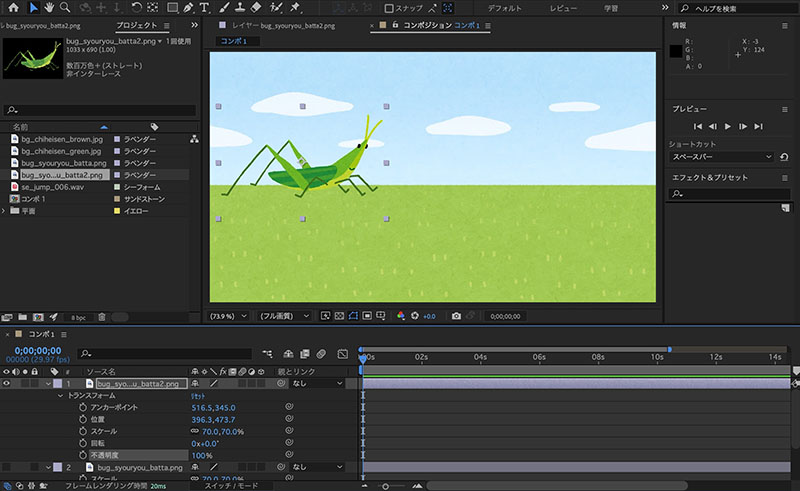Toggle the Snap checkbox in toolbar
Image resolution: width=800 pixels, height=491 pixels.
pyautogui.click(x=389, y=8)
